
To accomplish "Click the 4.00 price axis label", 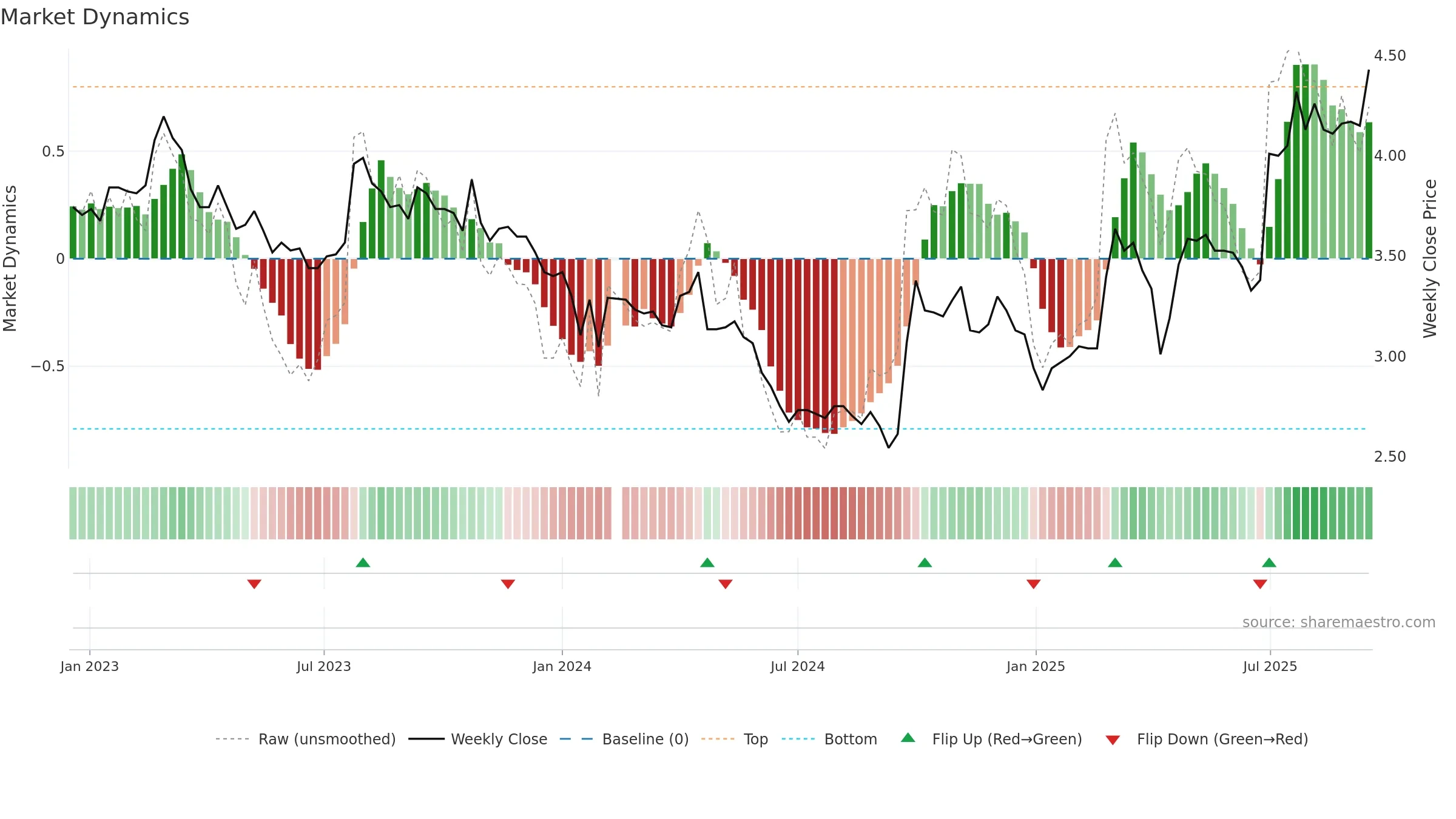I will [1390, 156].
